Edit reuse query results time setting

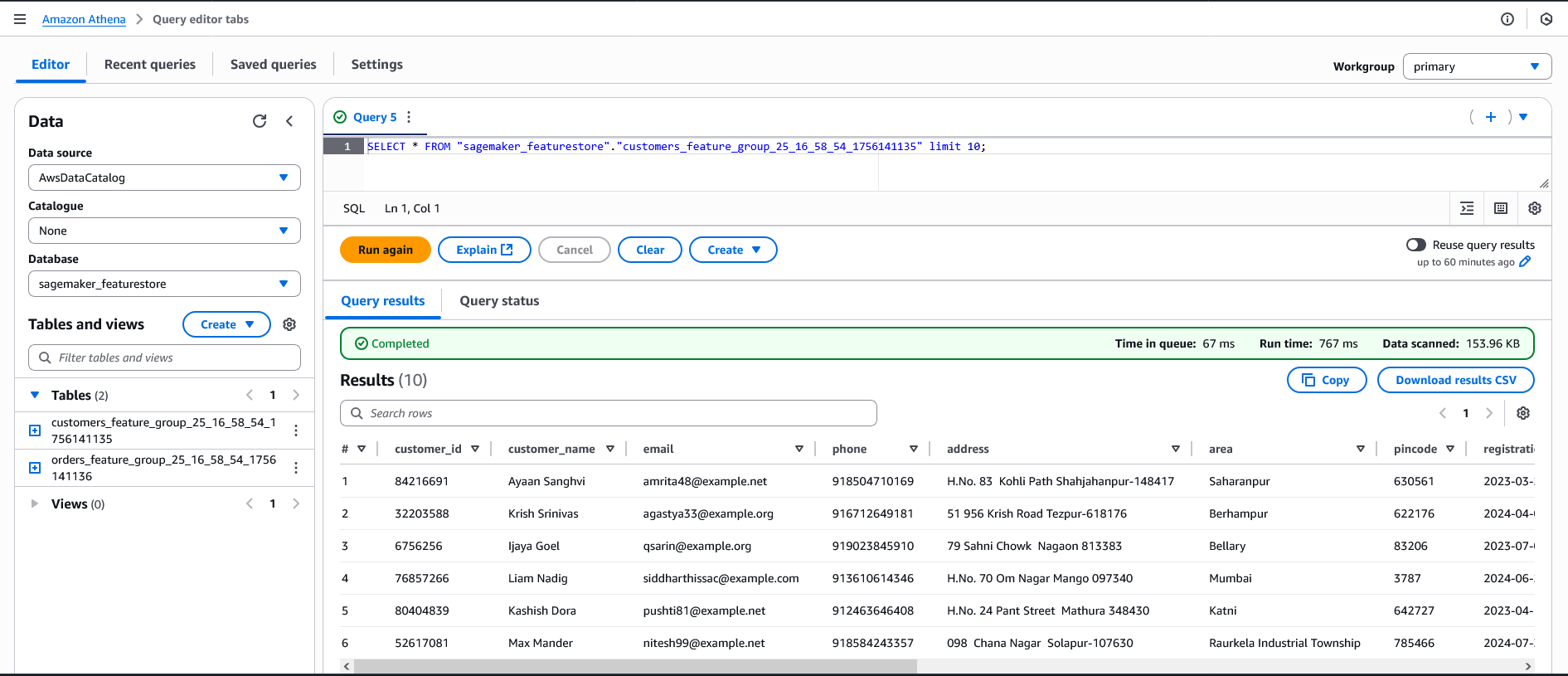click(1525, 262)
